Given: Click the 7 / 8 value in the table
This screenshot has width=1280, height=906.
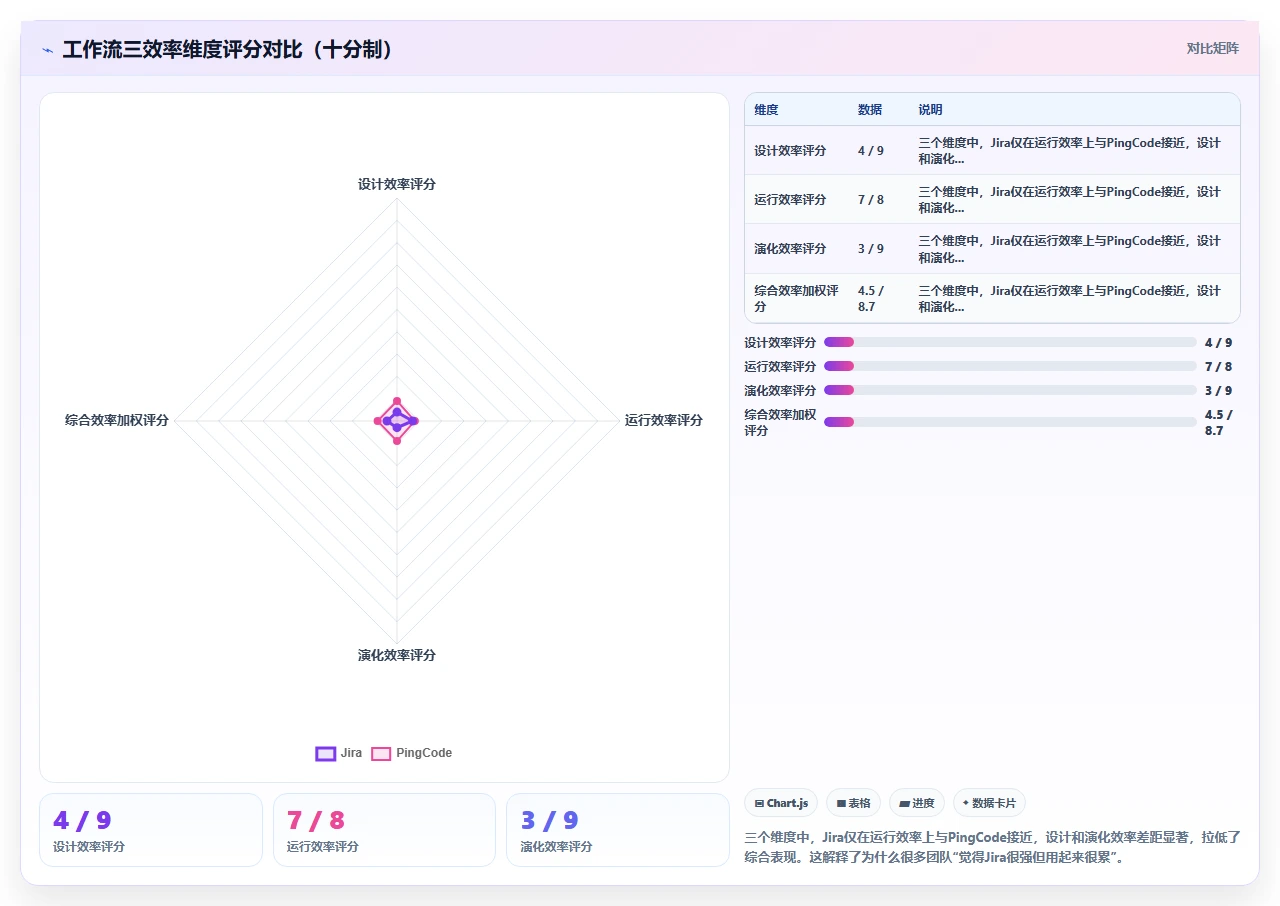Looking at the screenshot, I should 871,200.
